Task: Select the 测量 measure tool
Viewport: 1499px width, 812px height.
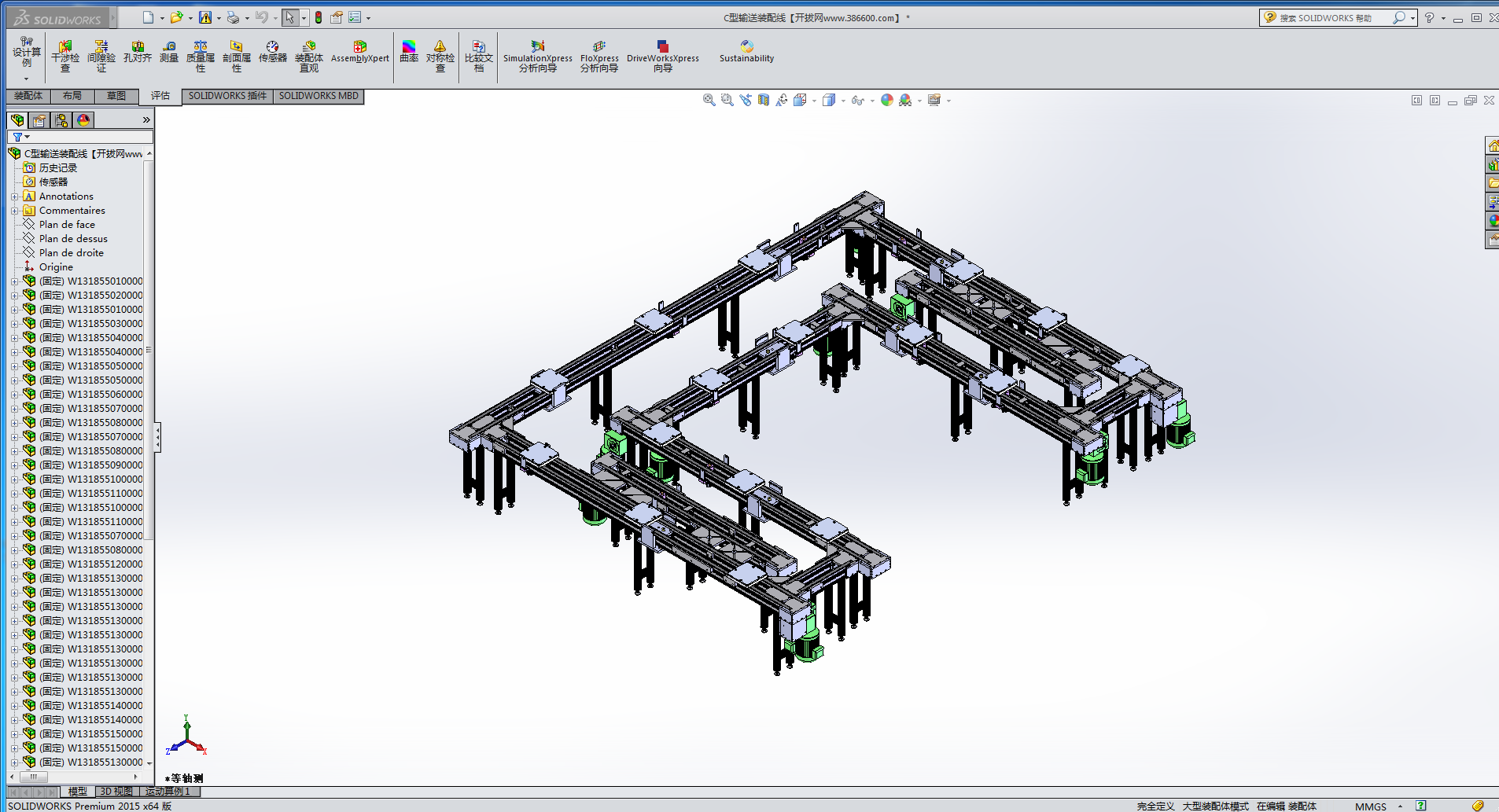Action: 169,53
